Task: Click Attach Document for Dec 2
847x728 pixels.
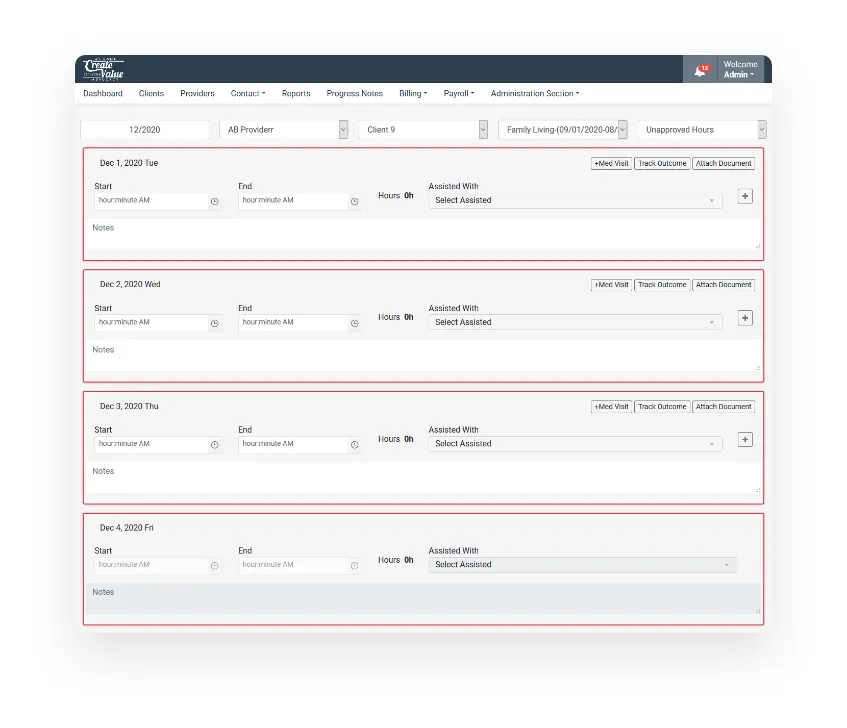Action: click(723, 285)
